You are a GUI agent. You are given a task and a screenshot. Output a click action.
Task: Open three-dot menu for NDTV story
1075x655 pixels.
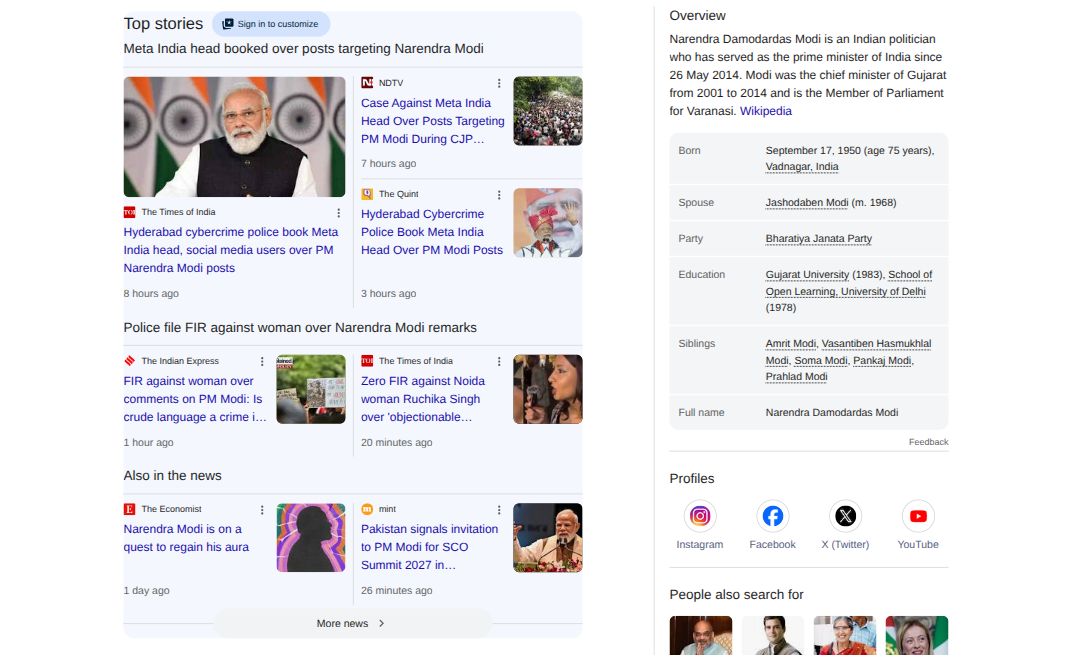(x=499, y=83)
